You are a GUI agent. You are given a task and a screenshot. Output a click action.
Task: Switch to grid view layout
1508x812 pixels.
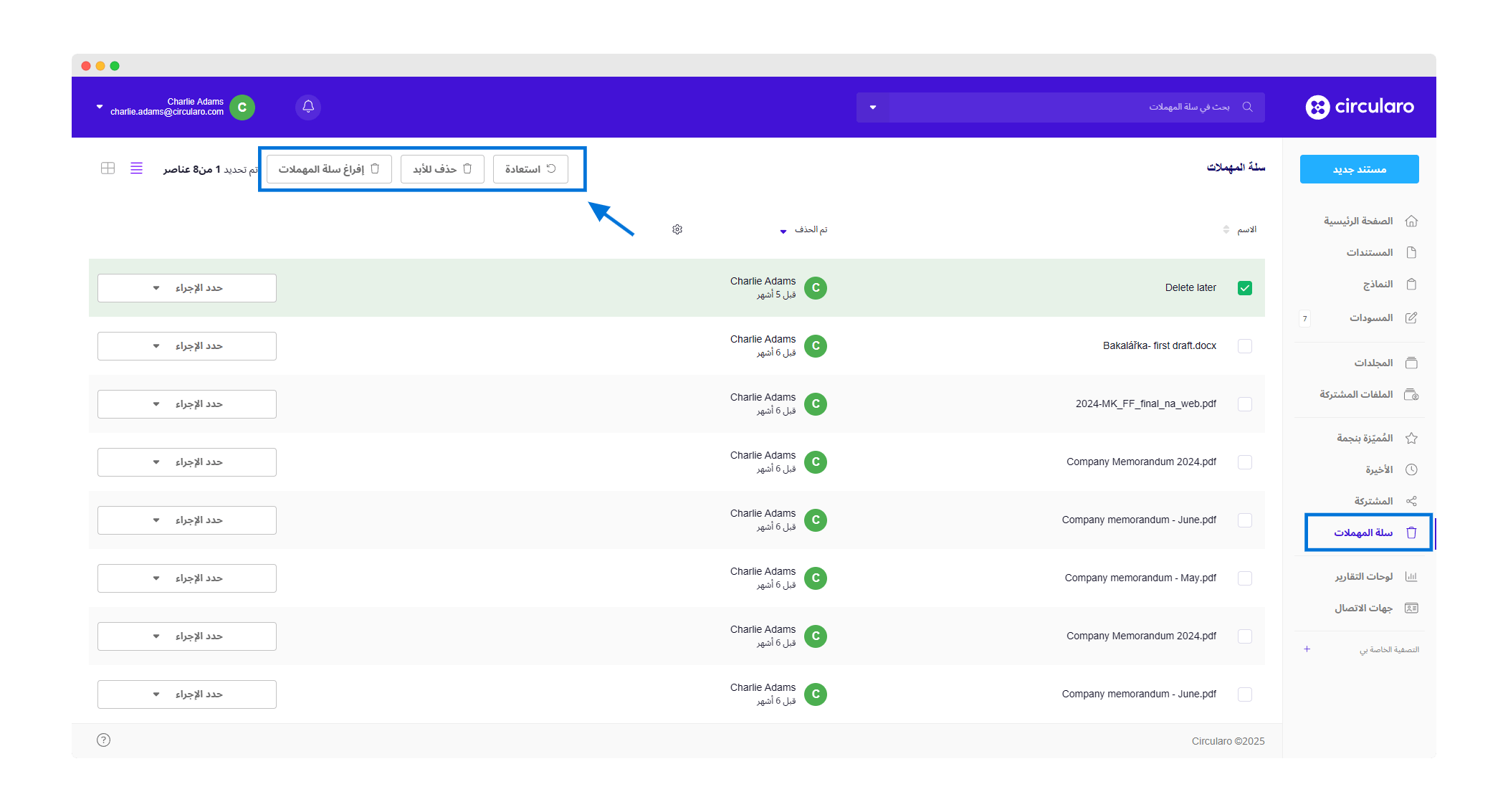coord(108,168)
